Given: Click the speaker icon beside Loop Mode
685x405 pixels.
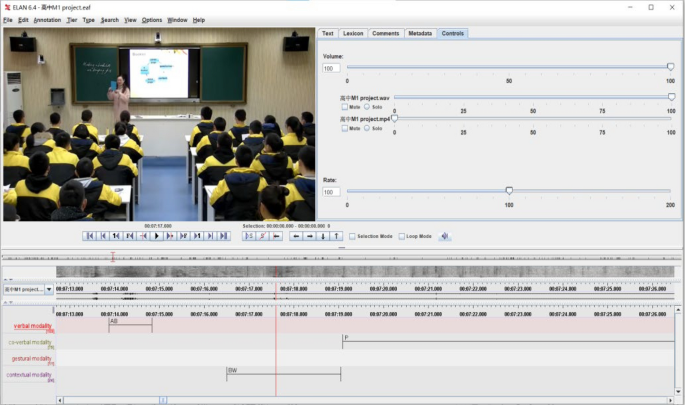Looking at the screenshot, I should [445, 236].
